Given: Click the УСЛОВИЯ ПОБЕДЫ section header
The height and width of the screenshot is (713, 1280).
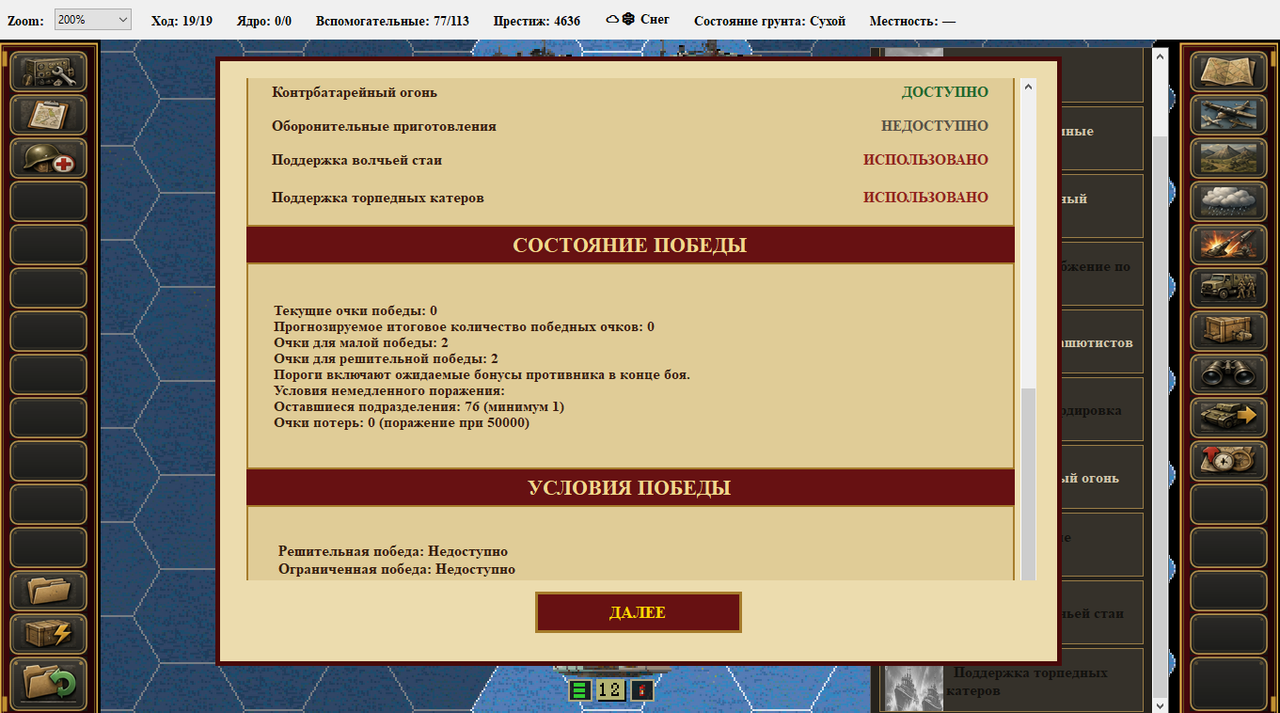Looking at the screenshot, I should pos(630,488).
